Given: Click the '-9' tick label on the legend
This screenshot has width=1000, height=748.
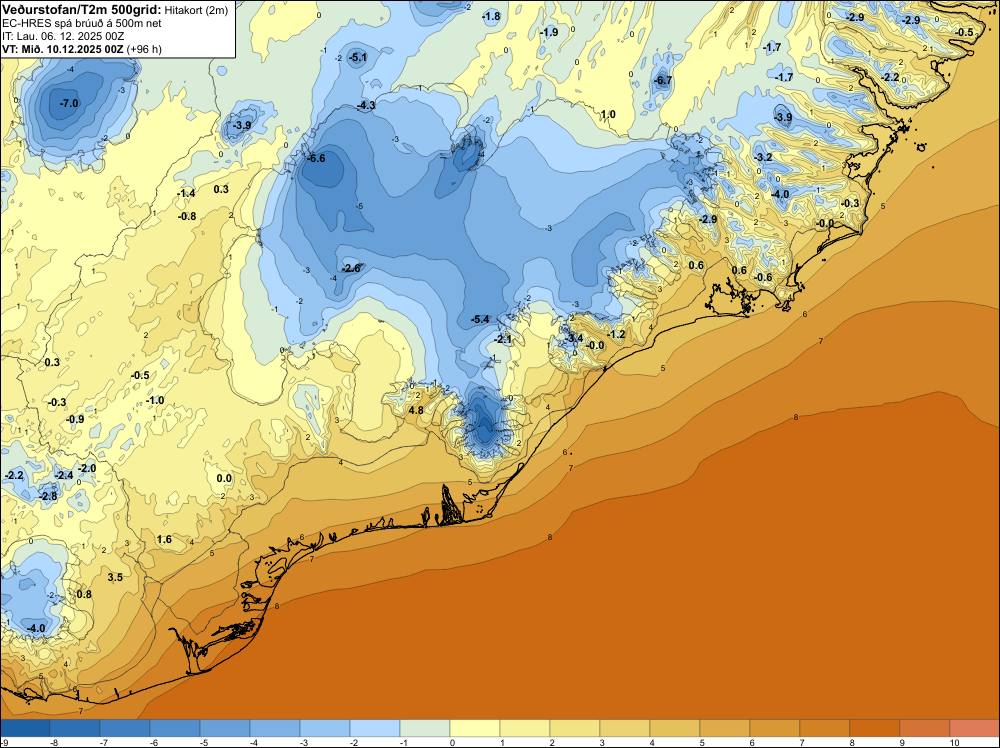Looking at the screenshot, I should coord(4,742).
